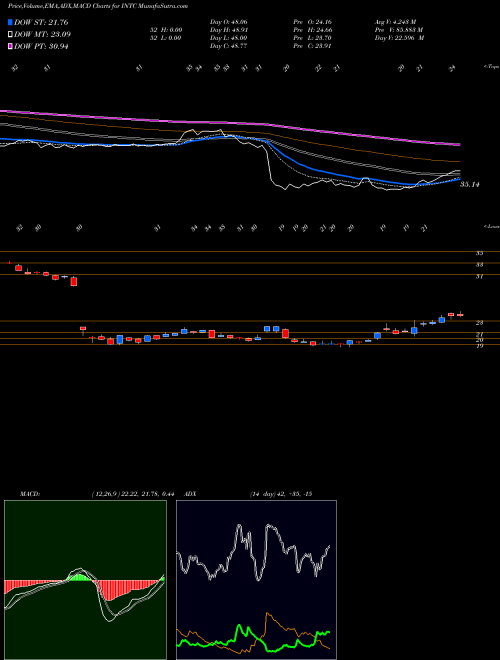Click the MACD (12,26,9) values text
This screenshot has height=660, width=500.
point(133,494)
